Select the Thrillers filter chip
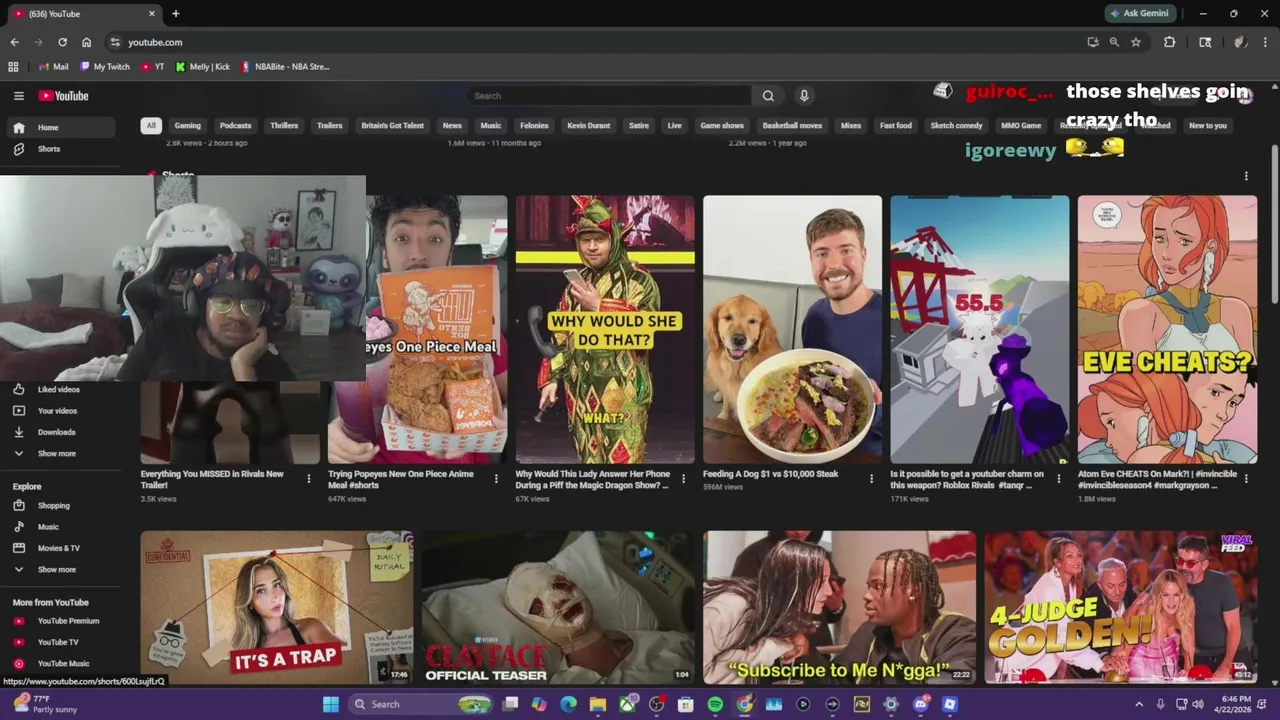 (x=284, y=126)
